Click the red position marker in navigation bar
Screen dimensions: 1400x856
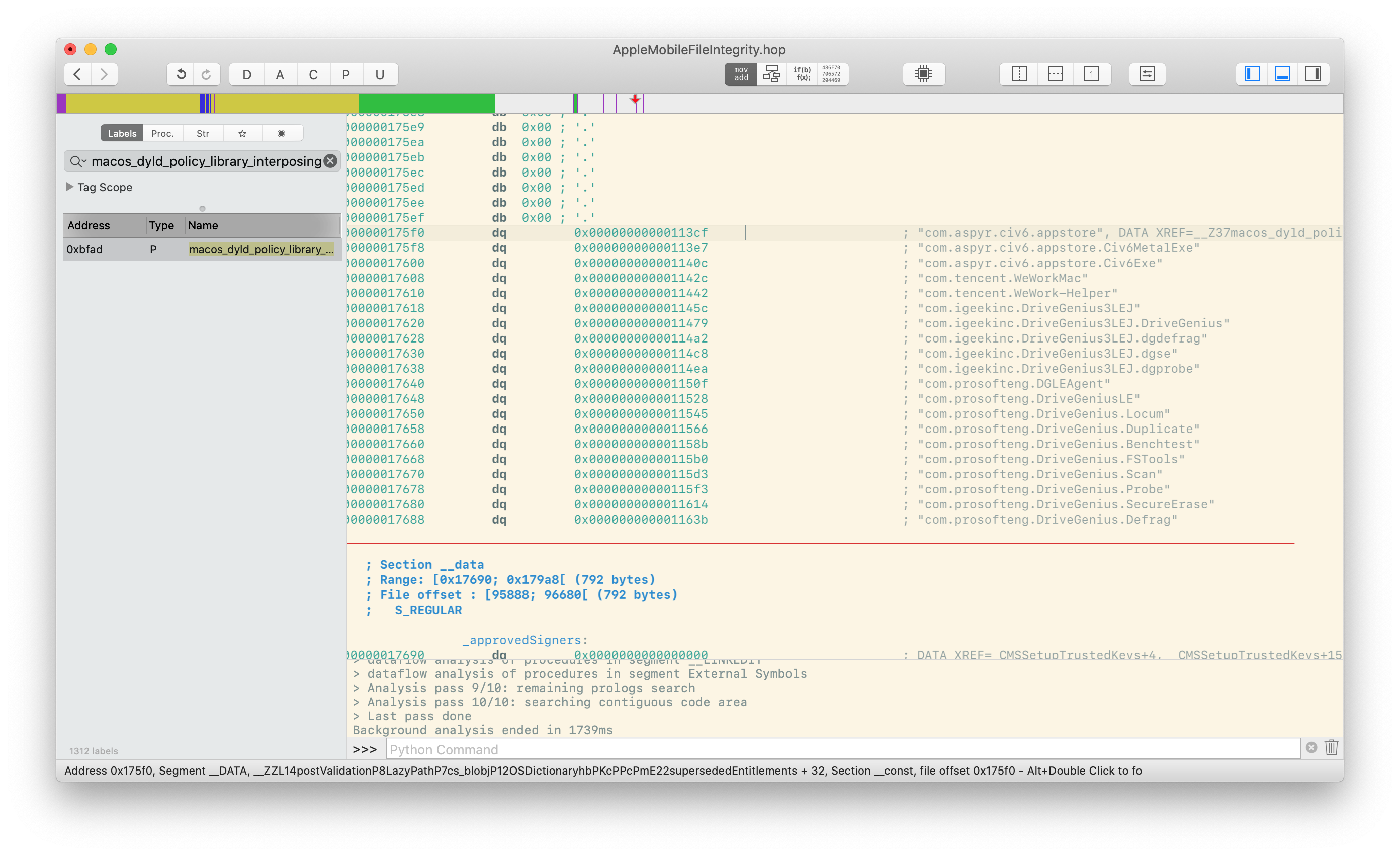pyautogui.click(x=635, y=100)
